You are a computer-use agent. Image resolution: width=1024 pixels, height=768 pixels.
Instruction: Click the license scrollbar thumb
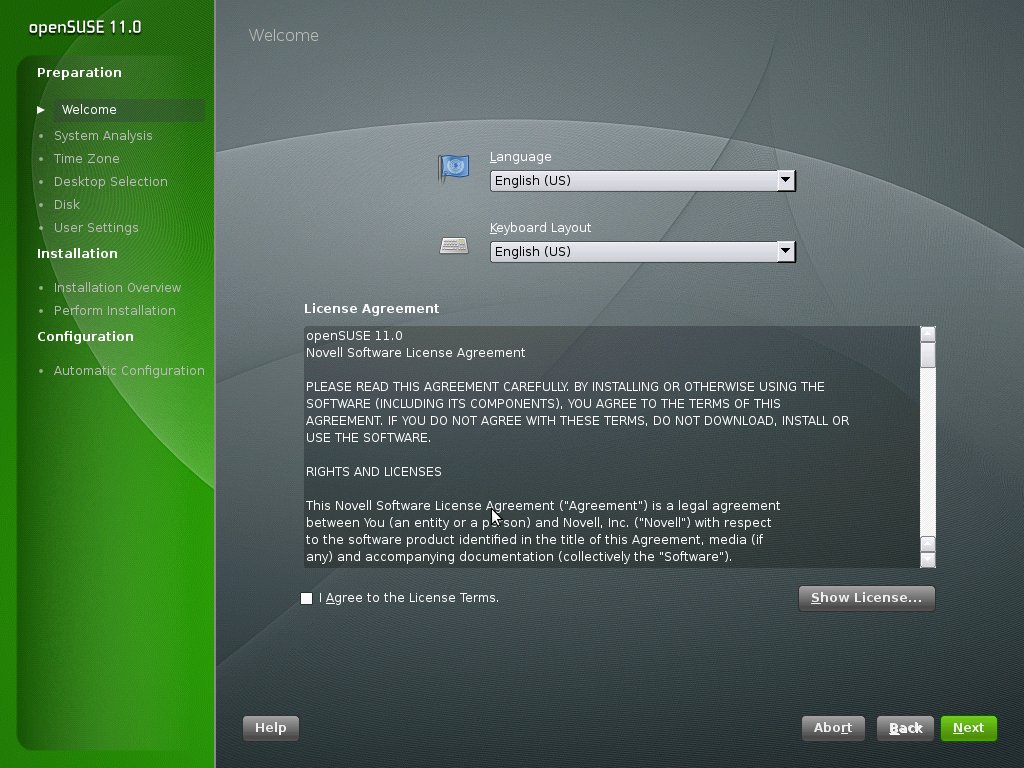click(927, 355)
